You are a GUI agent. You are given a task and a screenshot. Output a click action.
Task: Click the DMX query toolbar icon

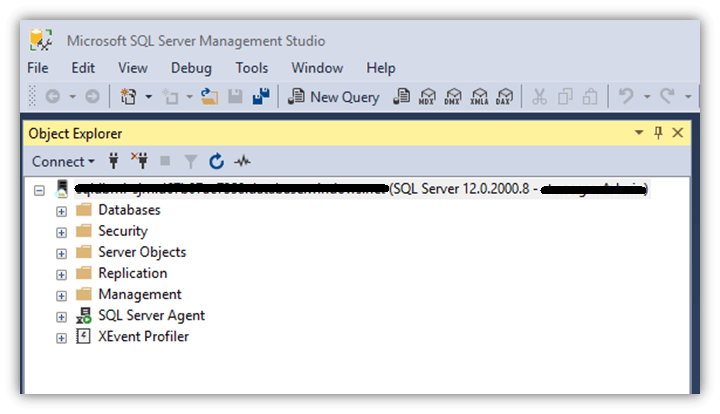coord(453,97)
